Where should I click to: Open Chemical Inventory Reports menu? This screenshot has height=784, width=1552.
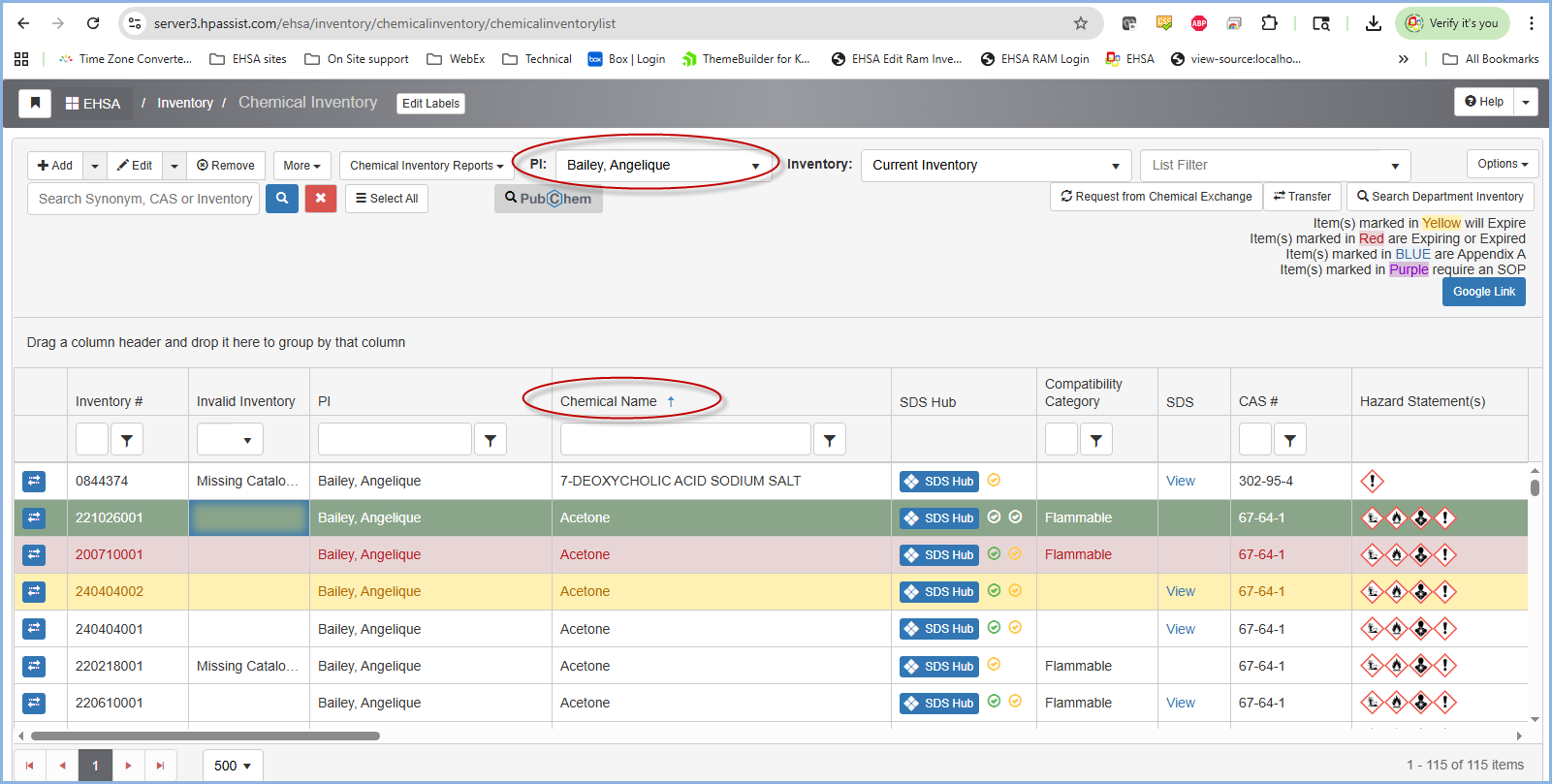pyautogui.click(x=427, y=166)
